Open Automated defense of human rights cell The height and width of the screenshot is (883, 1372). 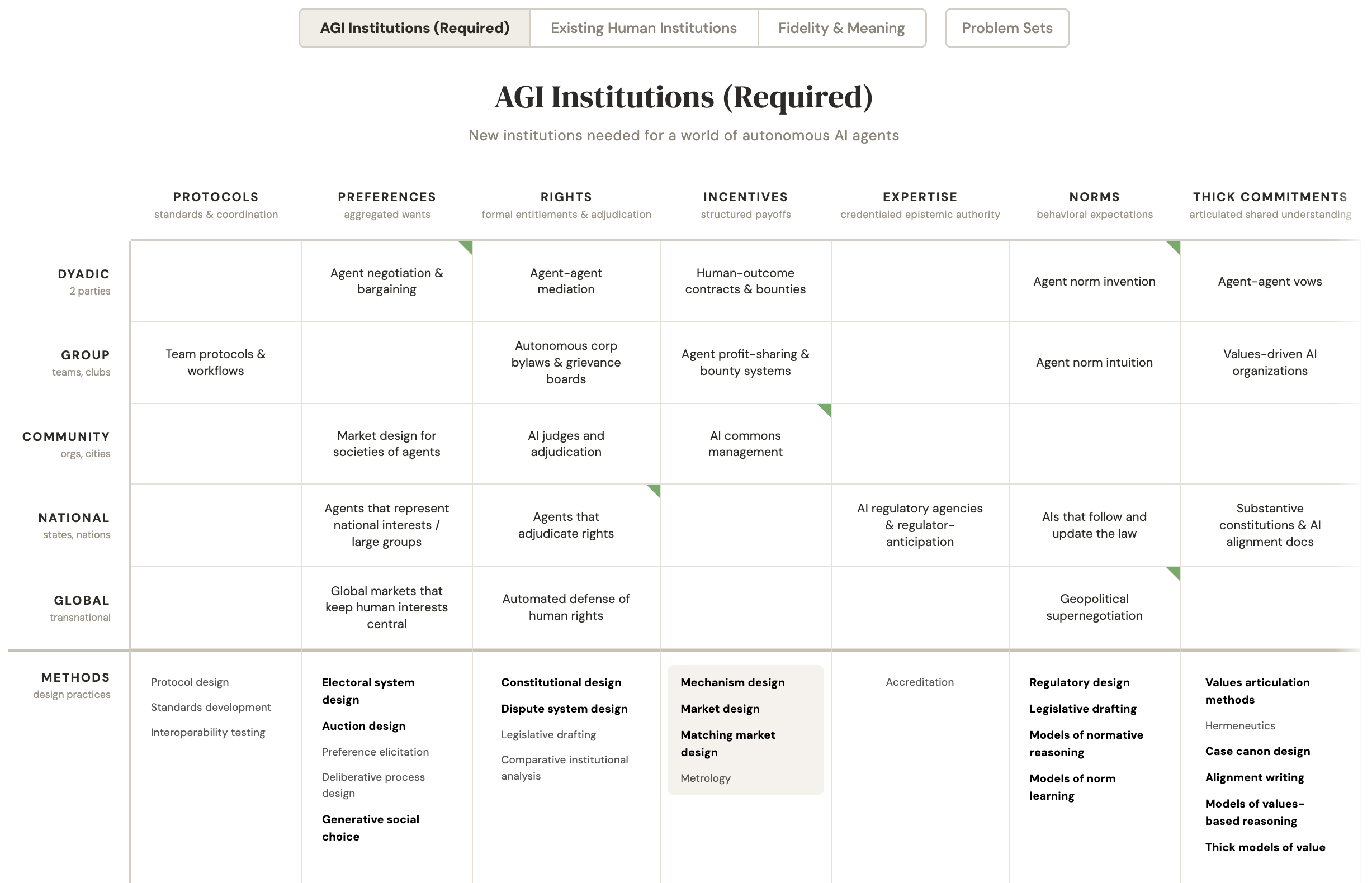(566, 608)
